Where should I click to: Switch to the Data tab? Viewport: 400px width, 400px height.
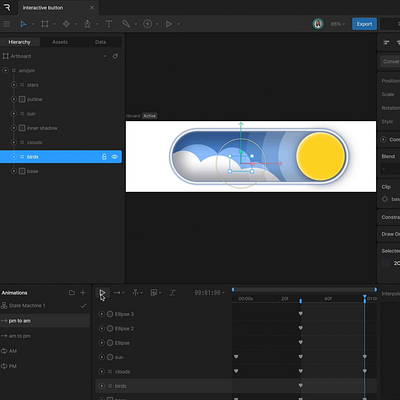100,42
